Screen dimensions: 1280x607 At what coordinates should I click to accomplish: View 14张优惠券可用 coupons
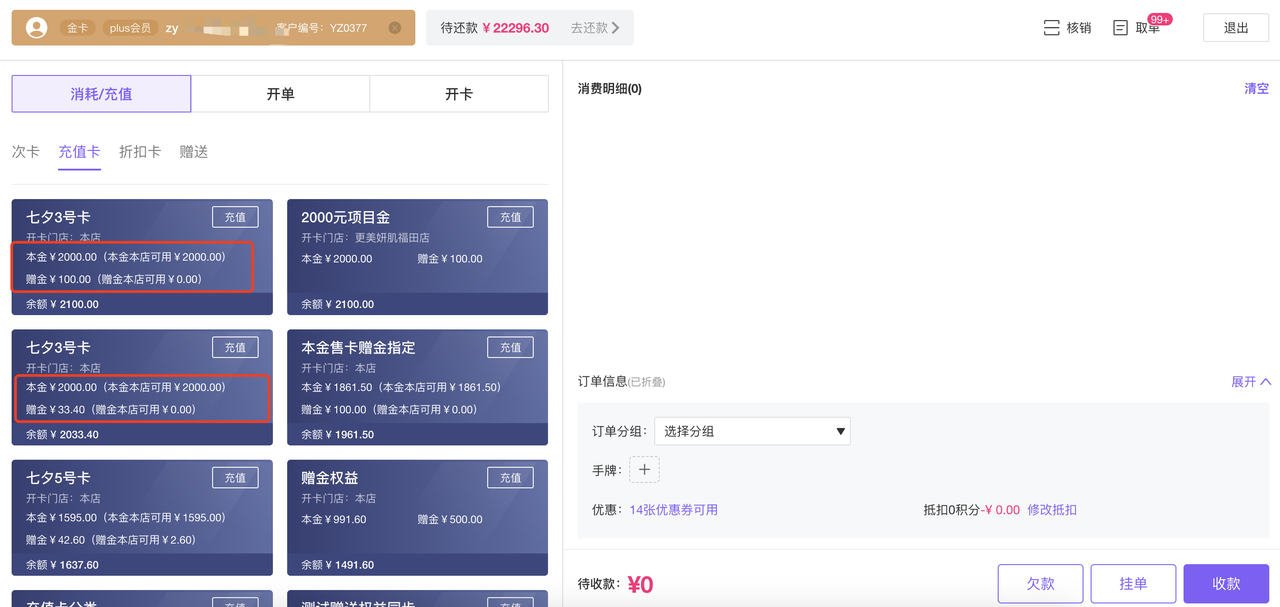pos(673,510)
